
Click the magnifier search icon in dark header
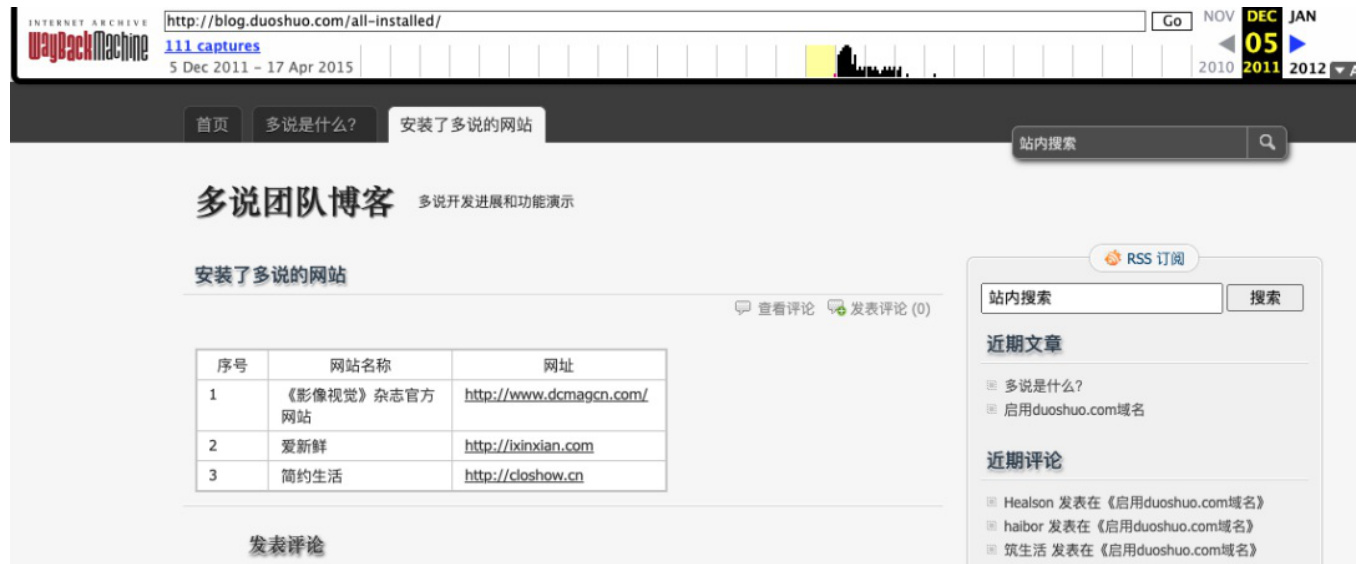click(1267, 143)
